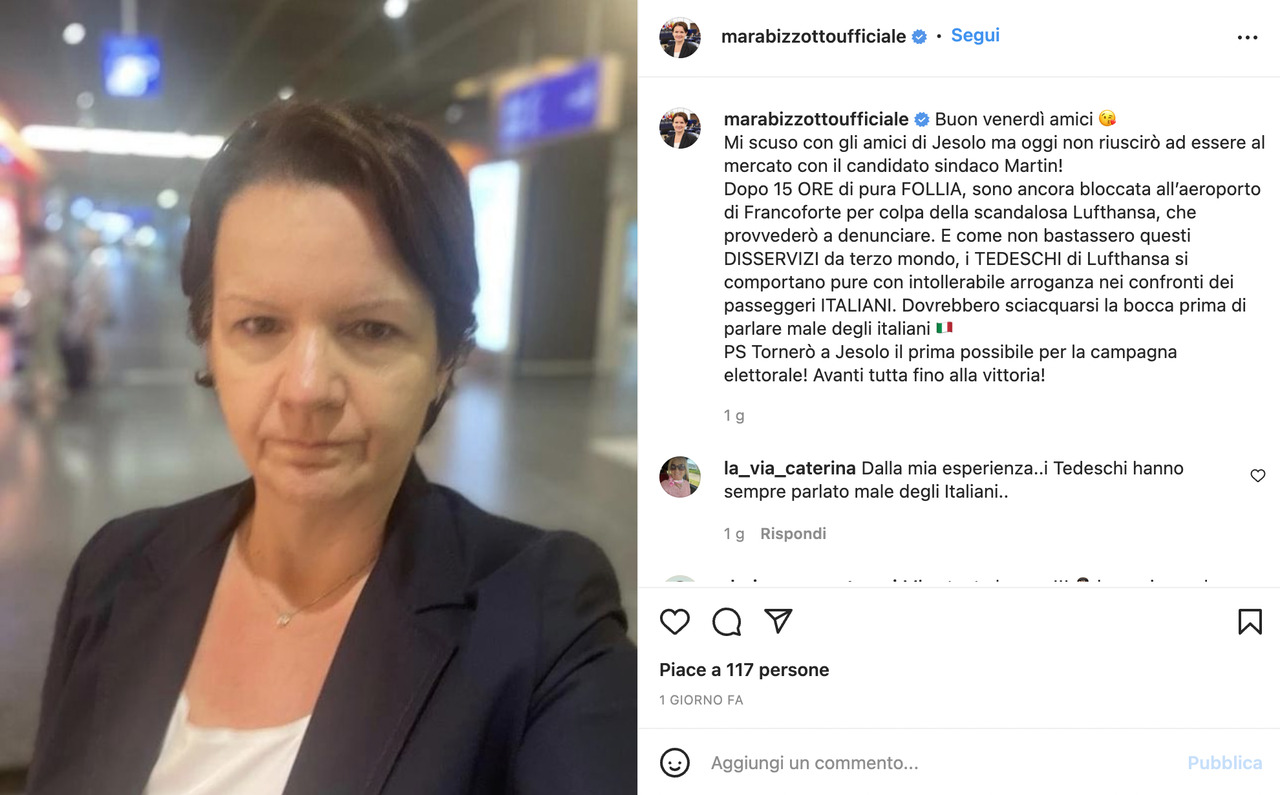Open la_via_caterina's profile avatar
Screen dimensions: 1280x795
680,477
